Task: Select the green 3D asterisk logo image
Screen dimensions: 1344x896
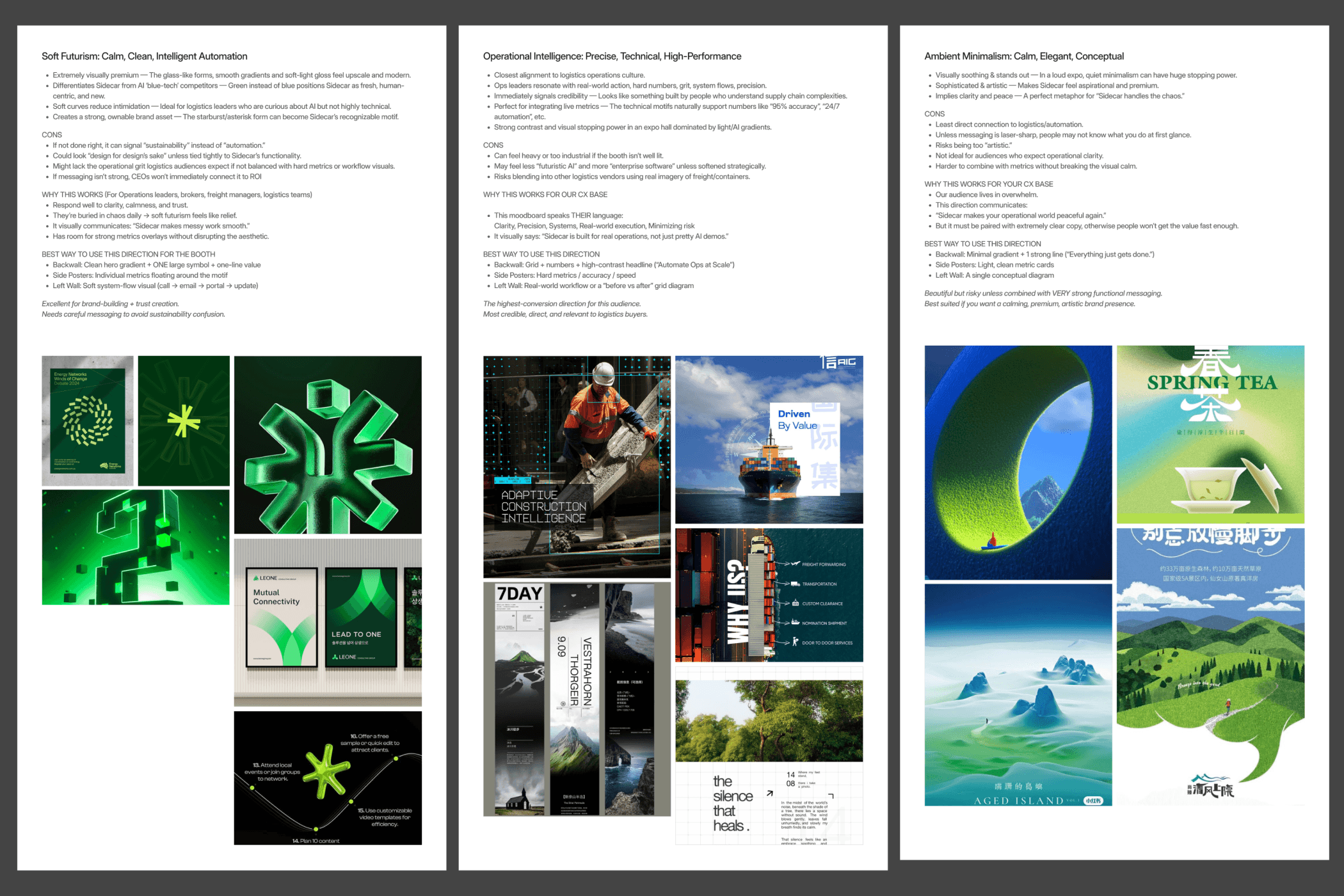Action: [328, 445]
